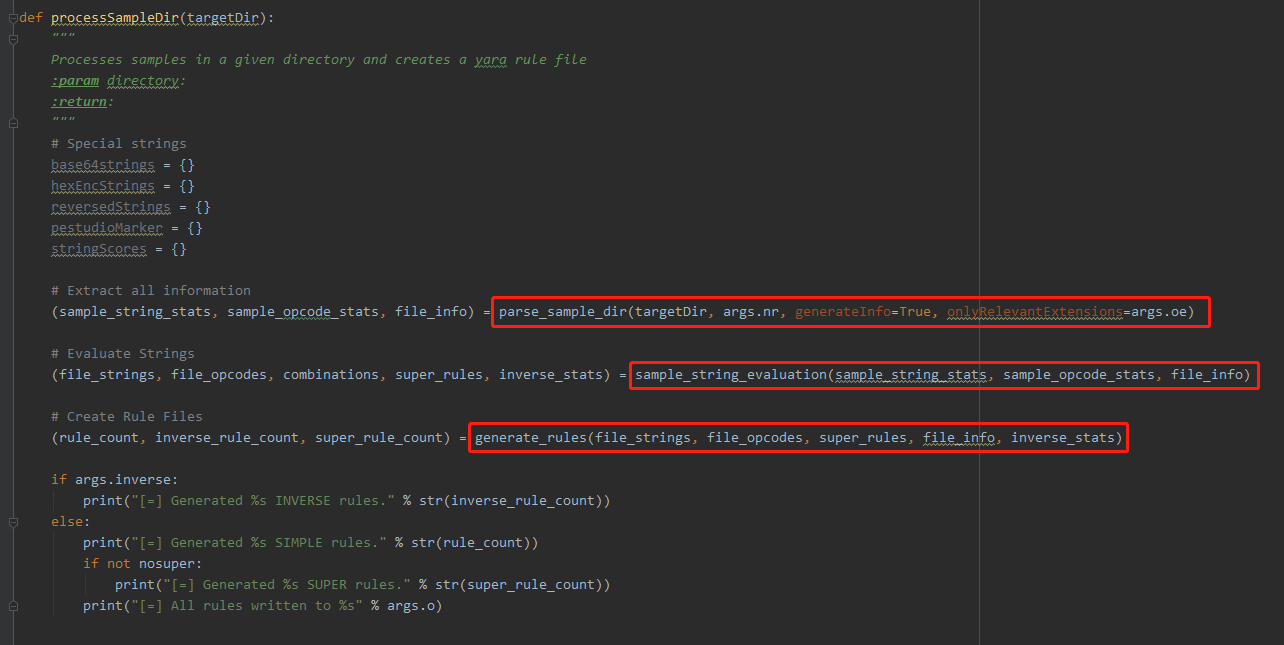Toggle the fold marker beside the else line

tap(13, 522)
